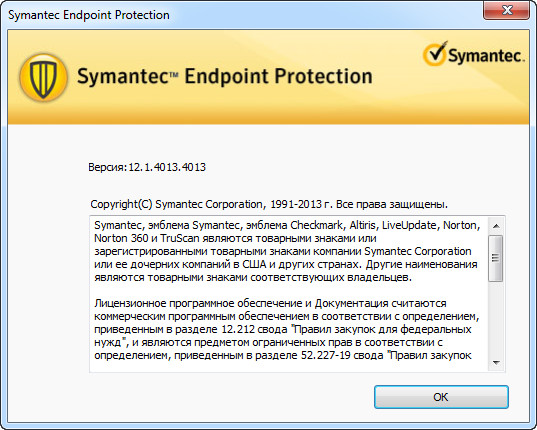Click the Copyright(C) Symantec Corporation line
This screenshot has height=430, width=537.
click(269, 204)
